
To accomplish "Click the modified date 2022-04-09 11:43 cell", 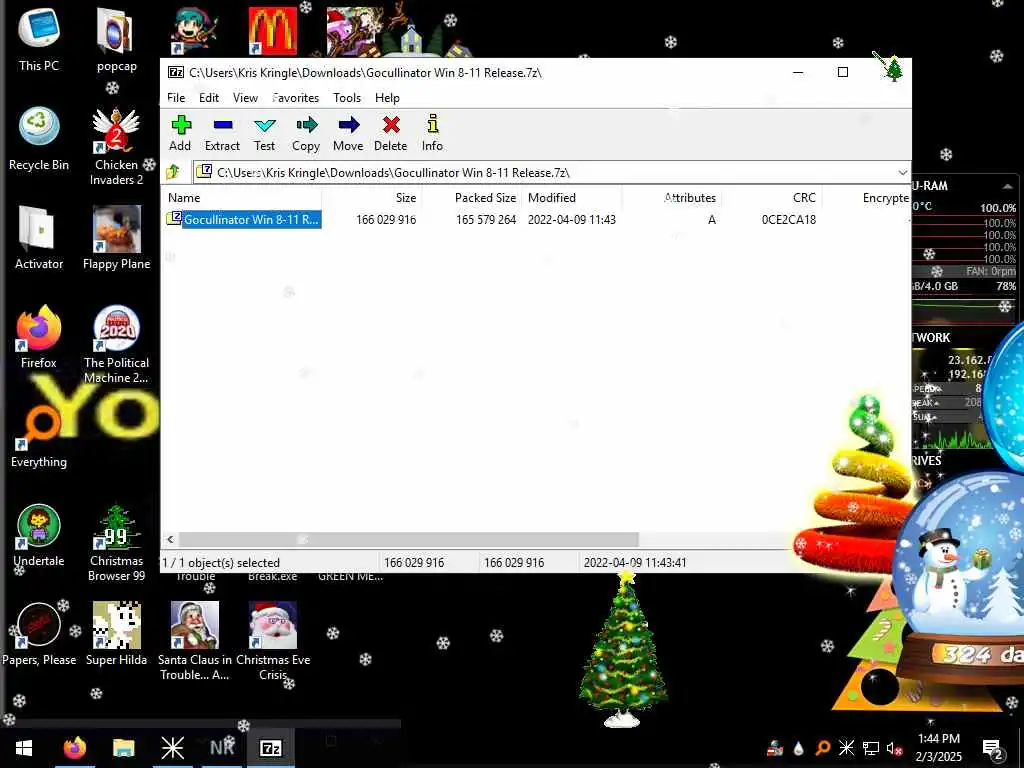I will (571, 220).
